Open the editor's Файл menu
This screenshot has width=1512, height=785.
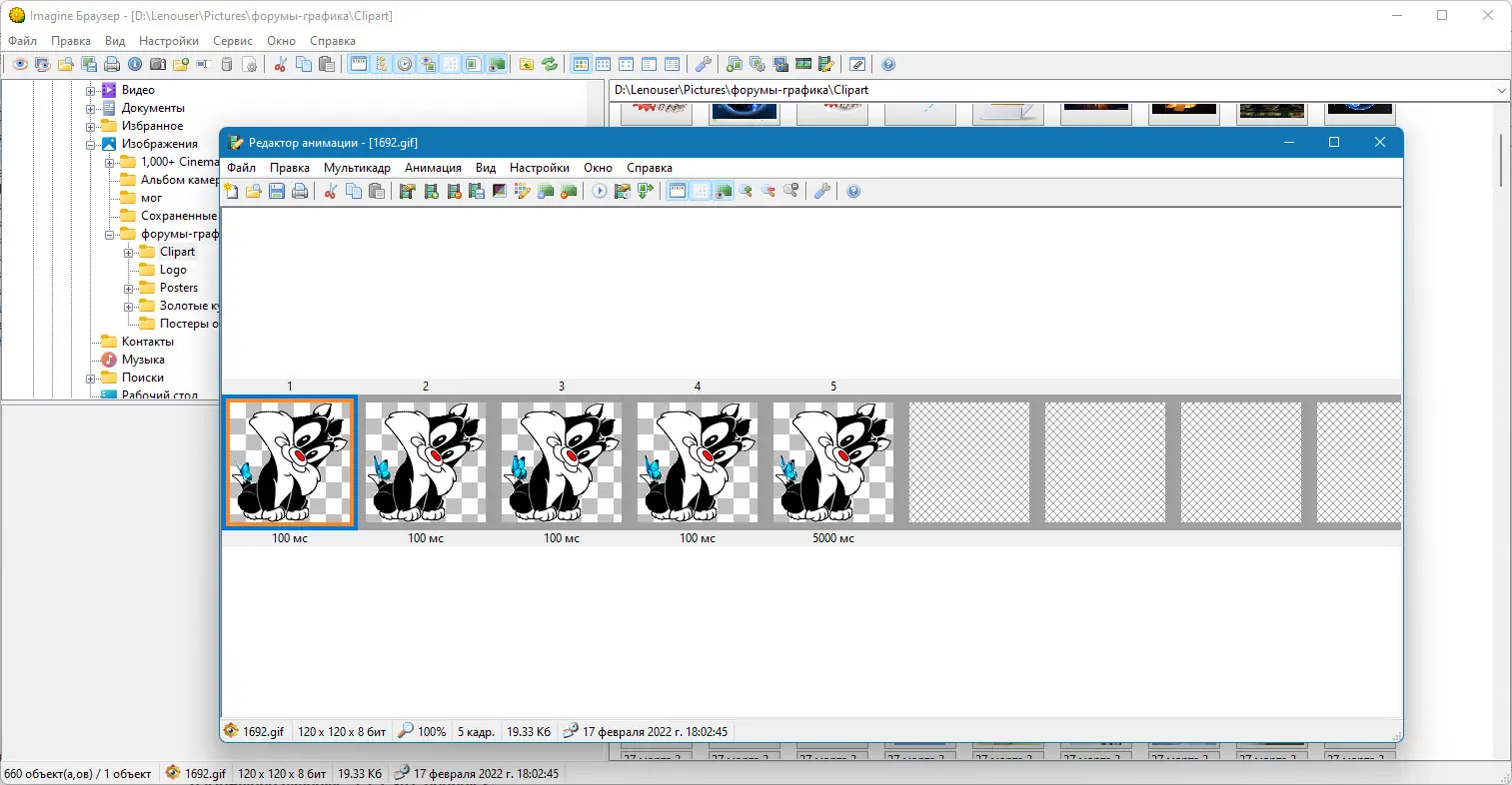[x=241, y=168]
